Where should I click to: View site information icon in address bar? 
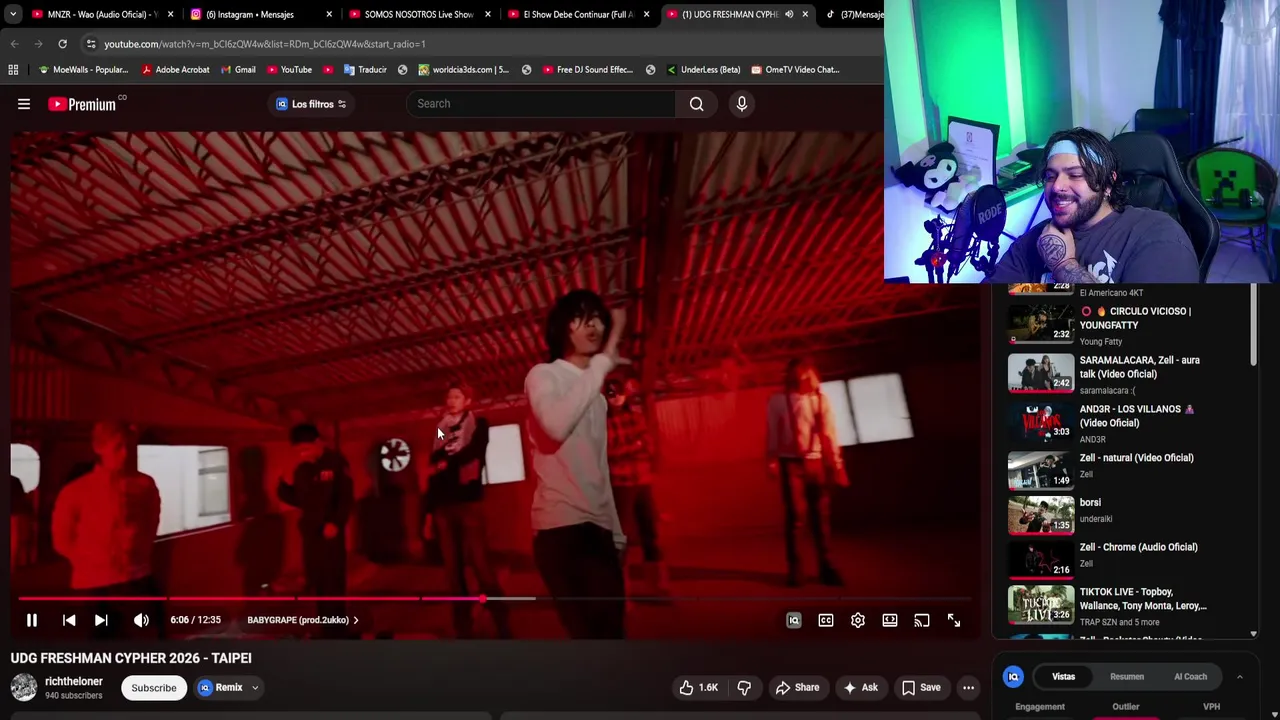[91, 44]
